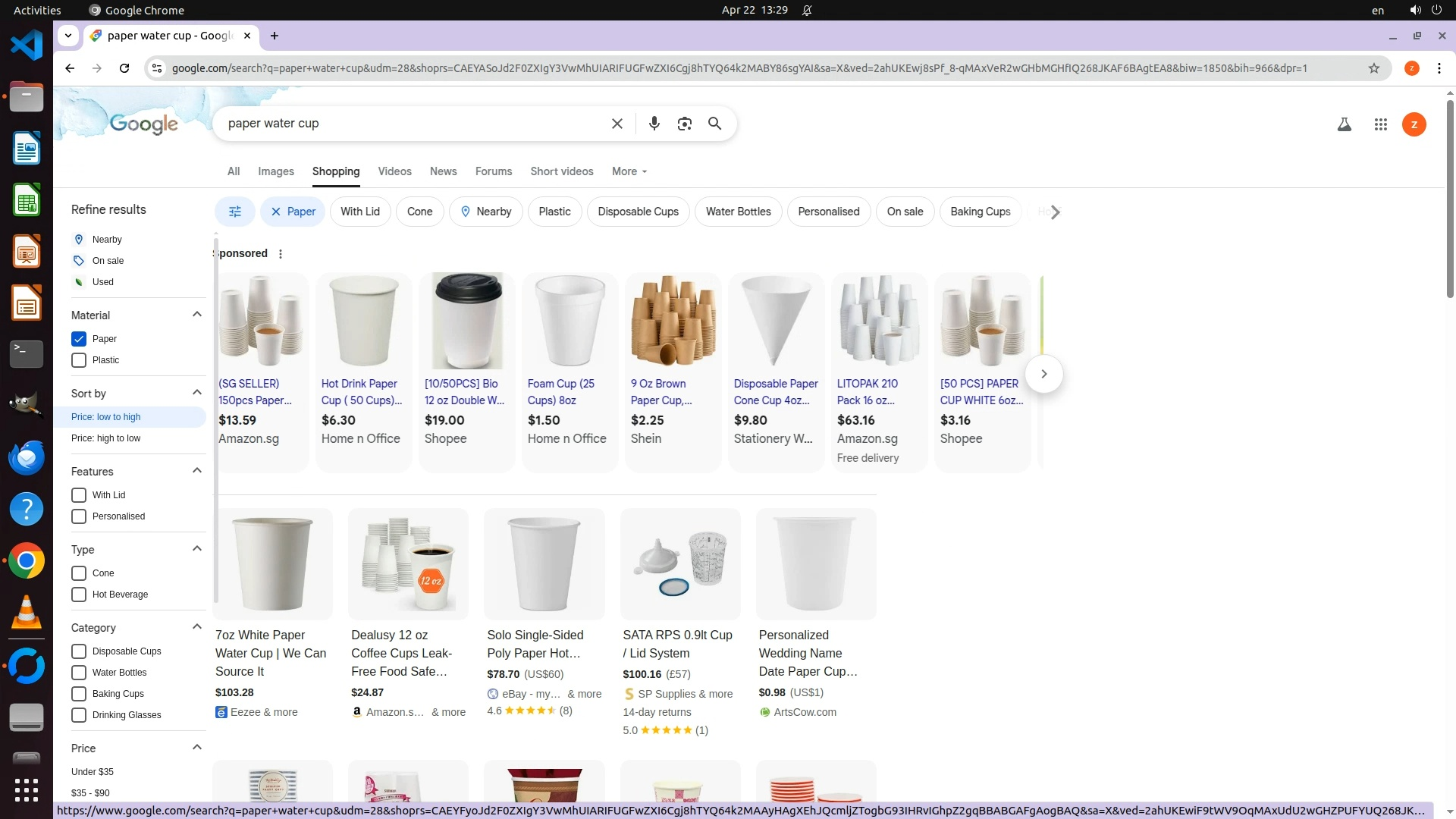The height and width of the screenshot is (819, 1456).
Task: Switch to the Videos tab
Action: click(x=394, y=171)
